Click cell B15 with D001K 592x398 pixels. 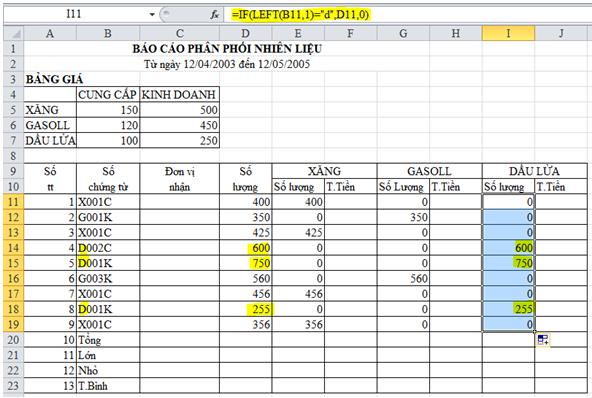(108, 263)
